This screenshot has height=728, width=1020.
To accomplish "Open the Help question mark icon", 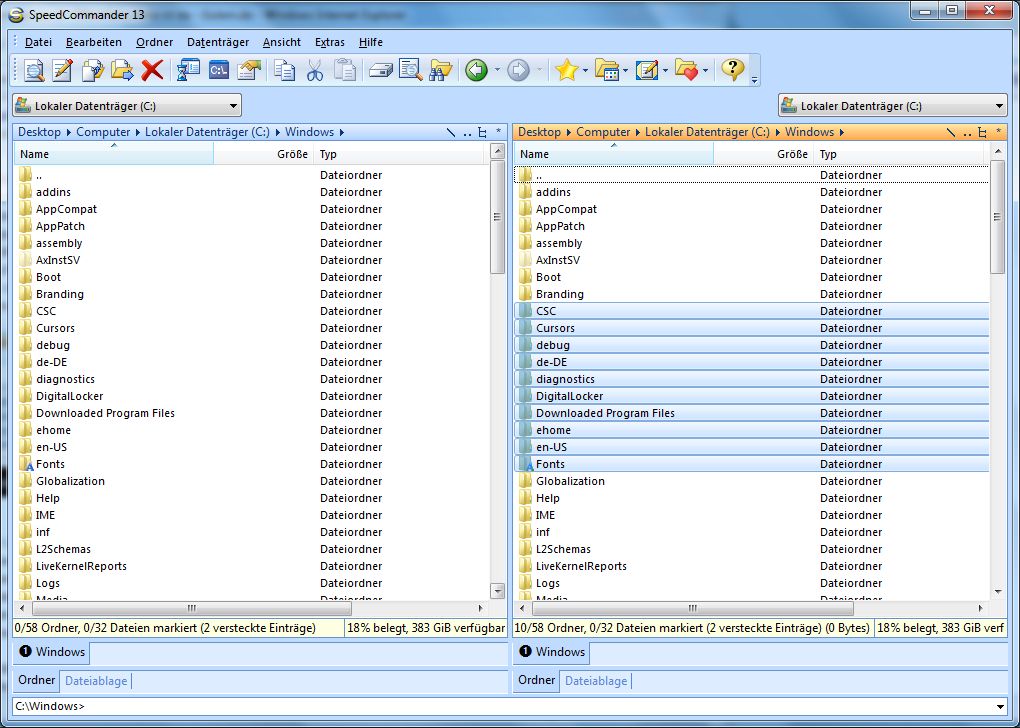I will click(733, 70).
